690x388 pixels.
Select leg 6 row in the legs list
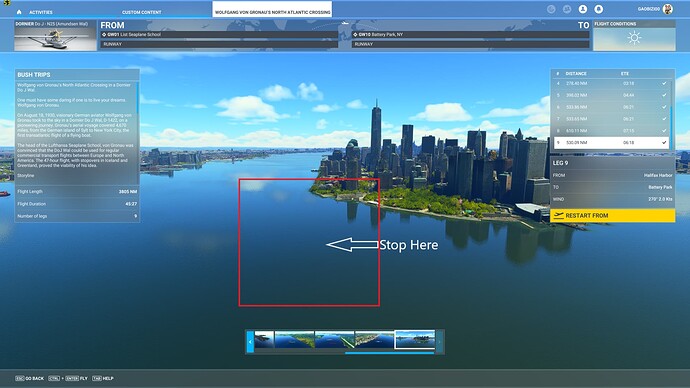pyautogui.click(x=611, y=107)
